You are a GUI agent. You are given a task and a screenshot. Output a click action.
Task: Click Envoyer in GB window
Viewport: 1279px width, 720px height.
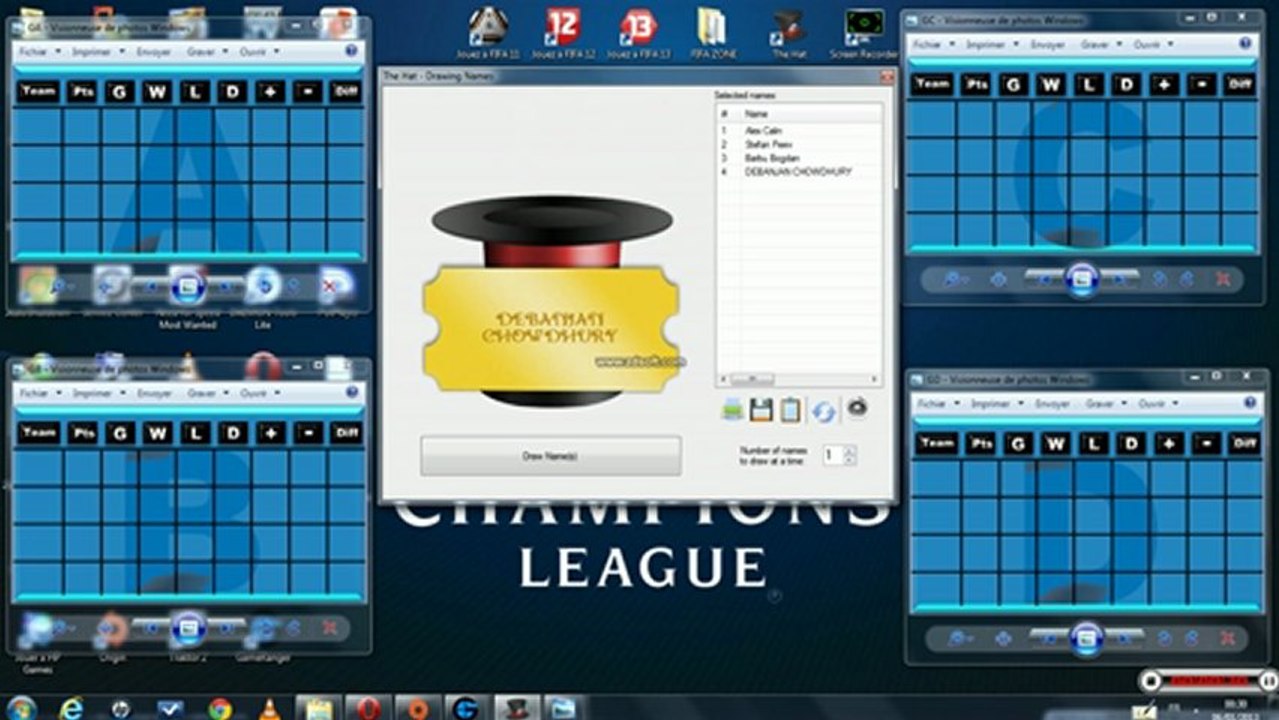(x=153, y=394)
